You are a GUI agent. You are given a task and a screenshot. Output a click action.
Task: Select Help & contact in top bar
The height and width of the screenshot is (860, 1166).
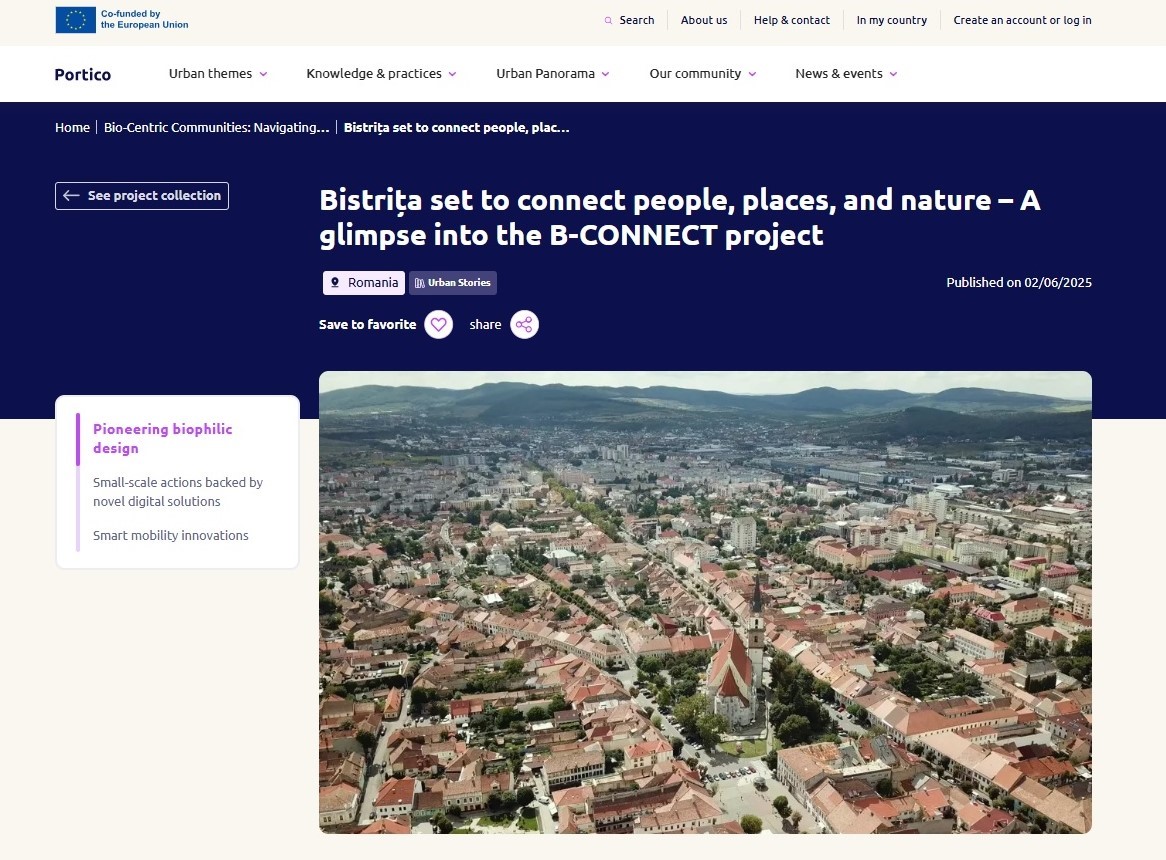[791, 20]
